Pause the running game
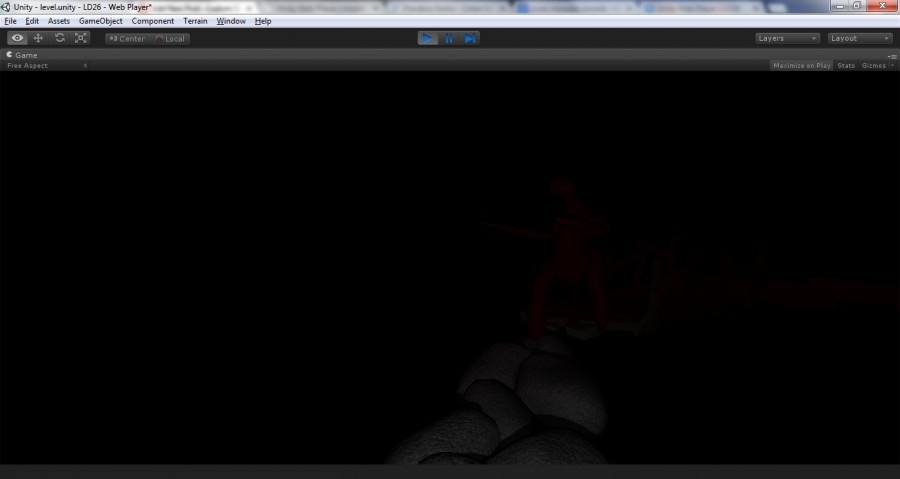Viewport: 900px width, 479px height. tap(449, 38)
